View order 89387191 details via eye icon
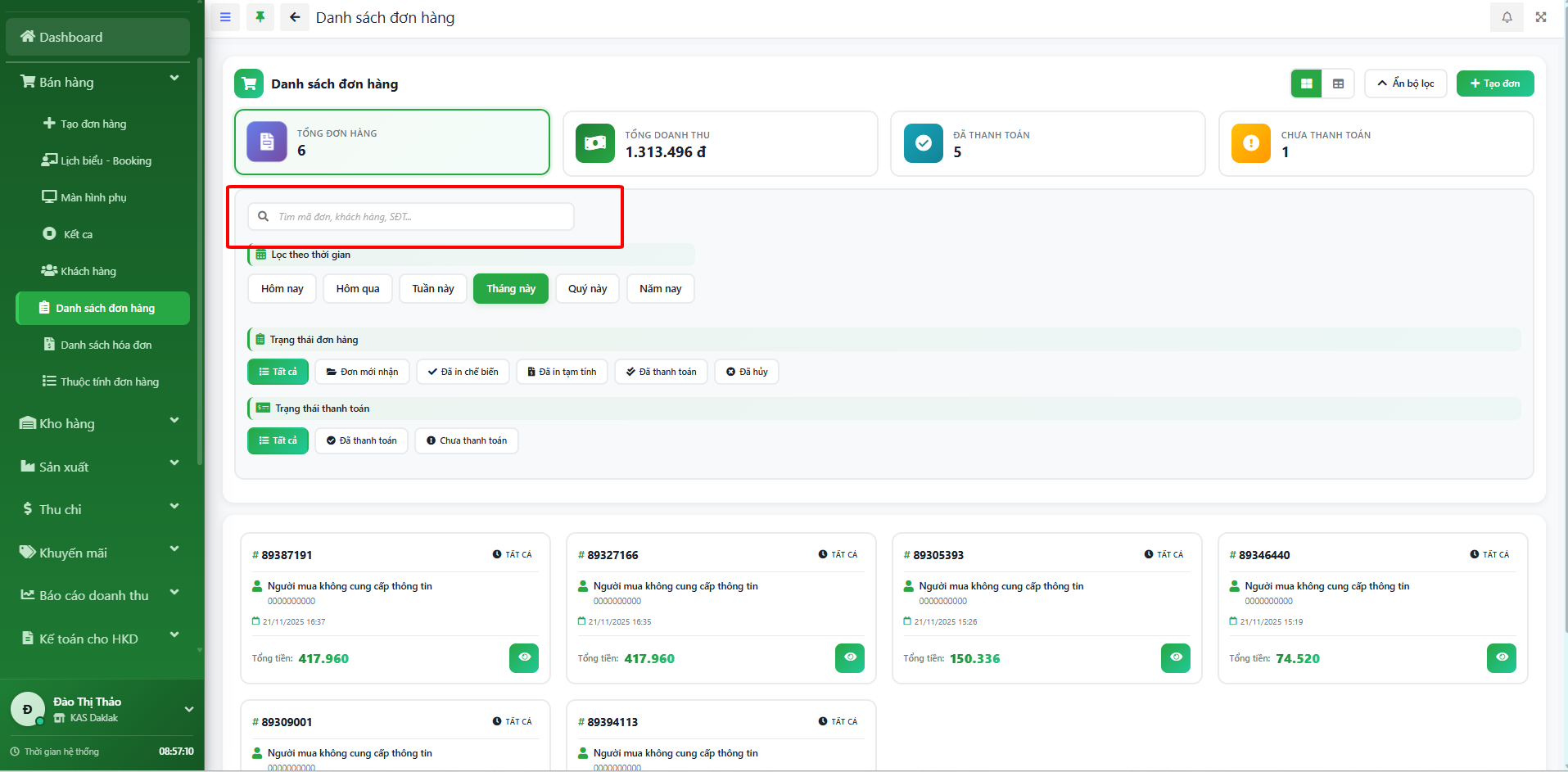The height and width of the screenshot is (772, 1568). (x=524, y=657)
